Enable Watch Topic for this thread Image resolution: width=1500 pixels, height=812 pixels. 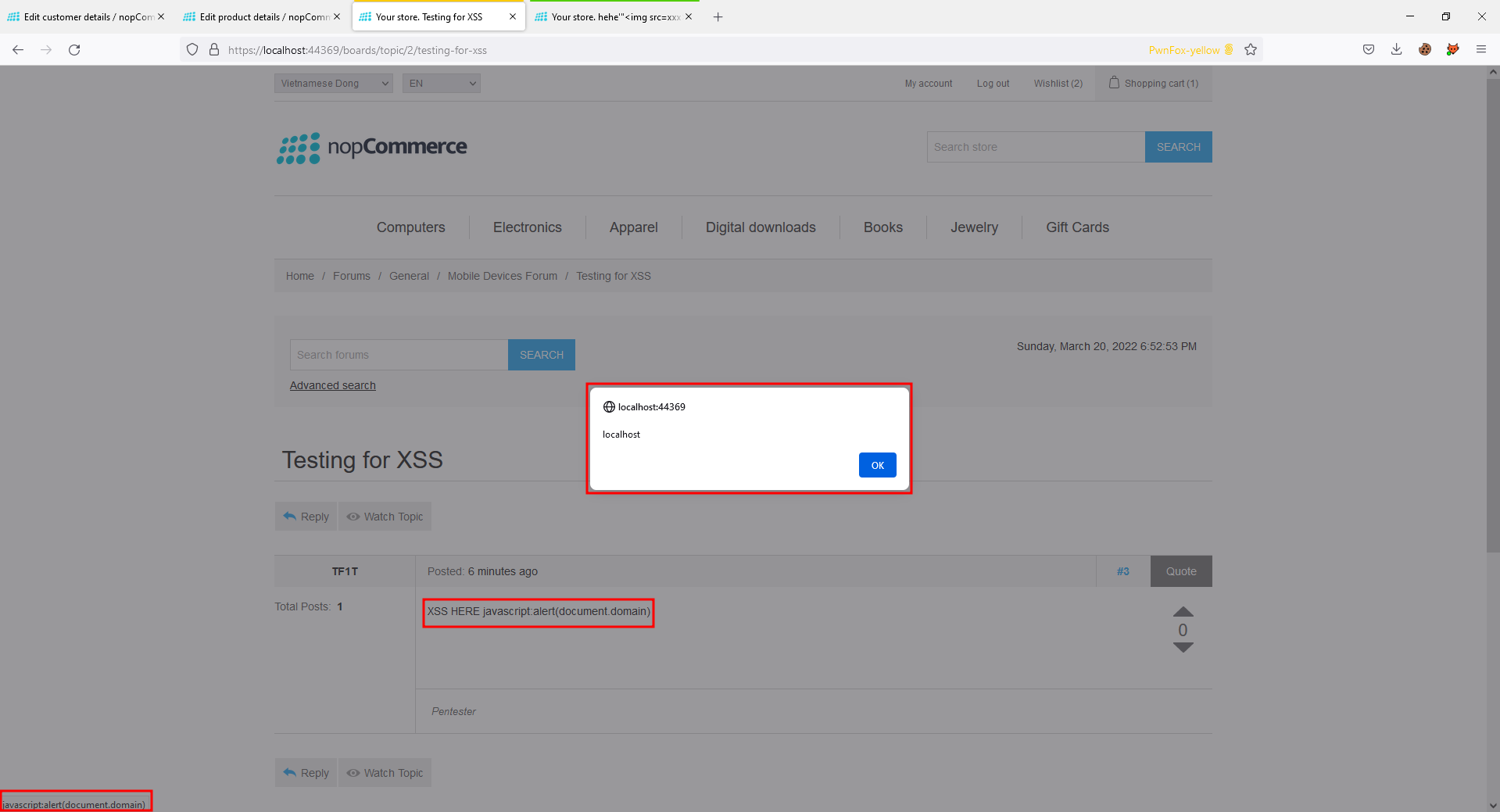coord(385,516)
